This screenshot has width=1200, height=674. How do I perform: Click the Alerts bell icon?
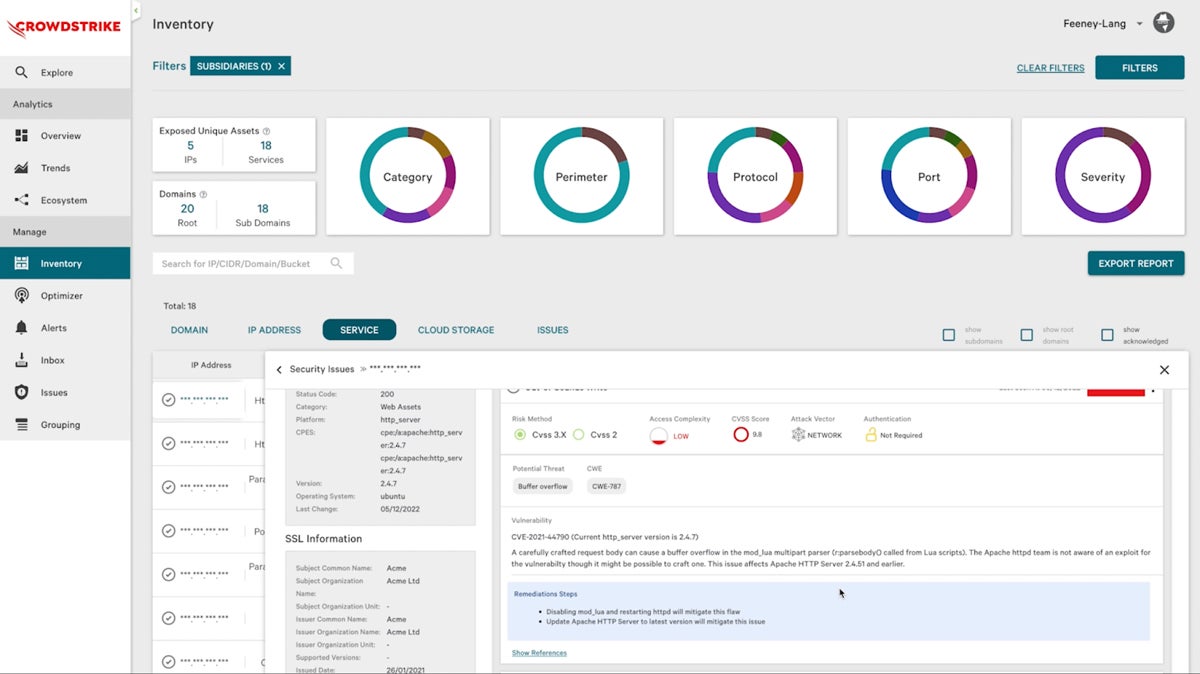tap(21, 328)
